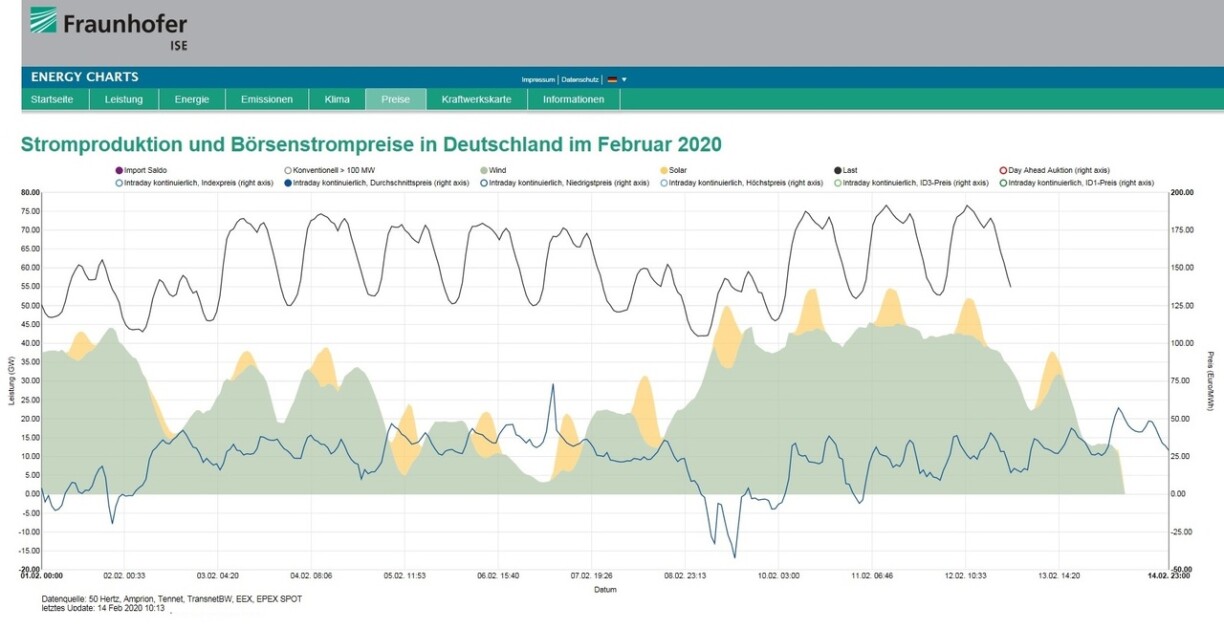
Task: Click the Fraunhofer ISE logo
Action: [108, 27]
